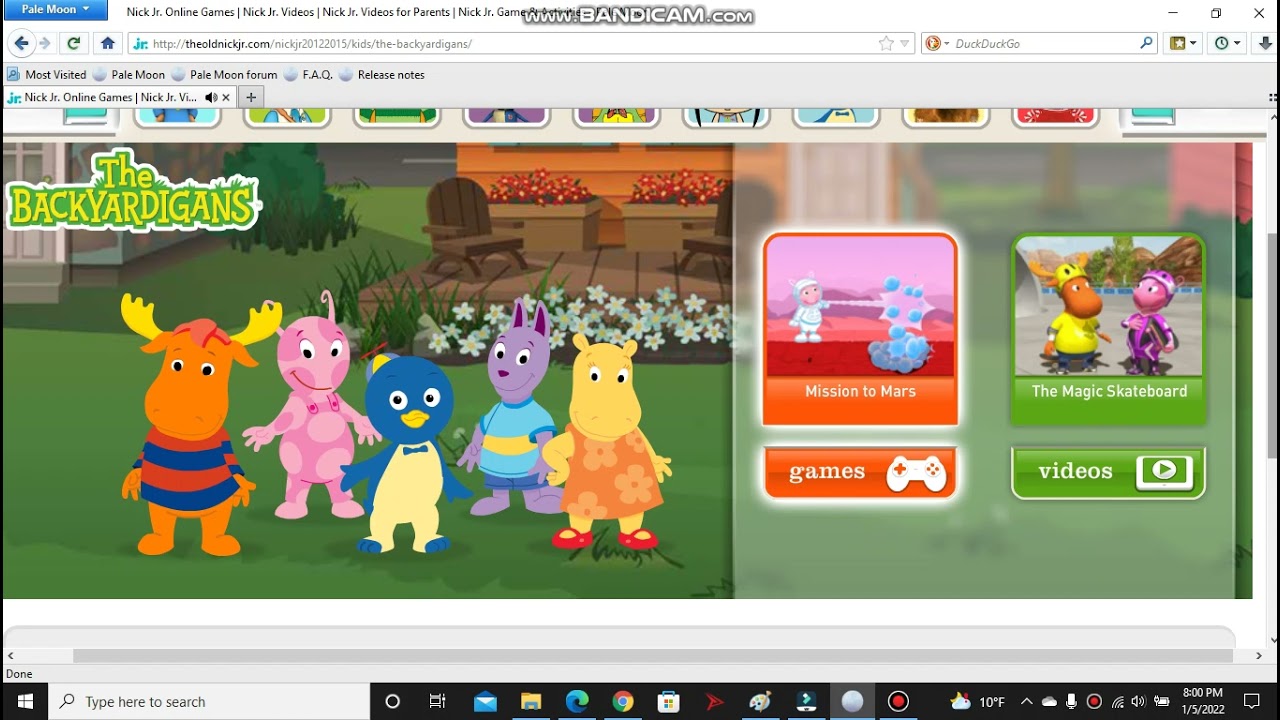Switch to Pale Moon taskbar icon

[852, 701]
